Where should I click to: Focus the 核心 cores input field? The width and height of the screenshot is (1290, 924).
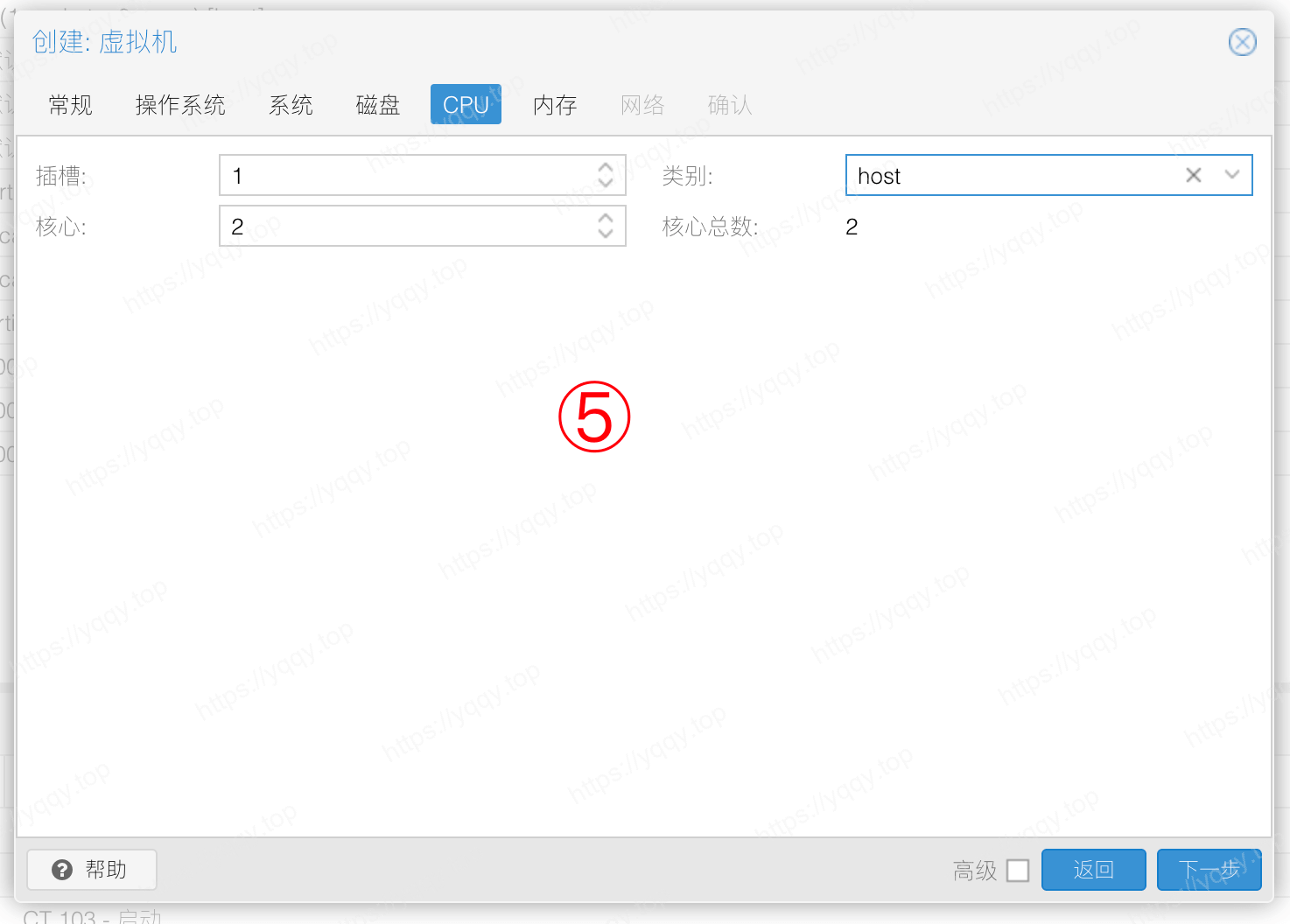pyautogui.click(x=403, y=226)
